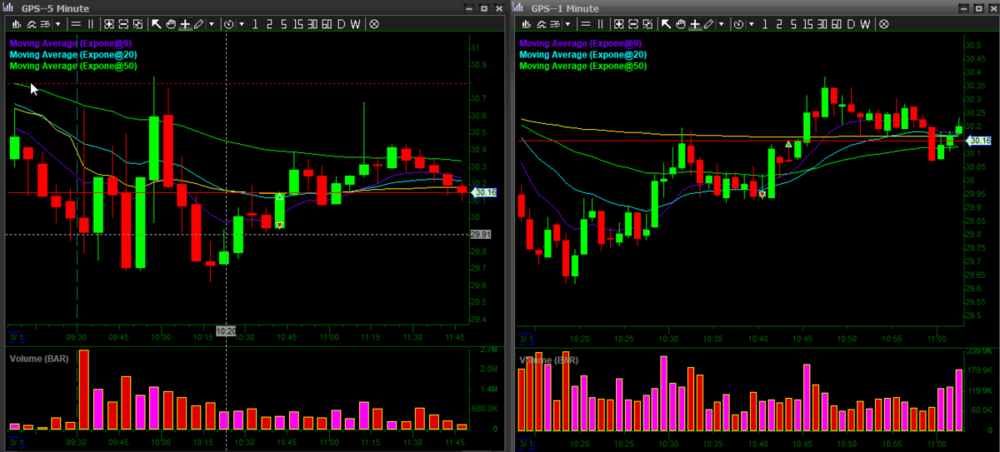Click the 30.18 price marker on left chart

[485, 192]
